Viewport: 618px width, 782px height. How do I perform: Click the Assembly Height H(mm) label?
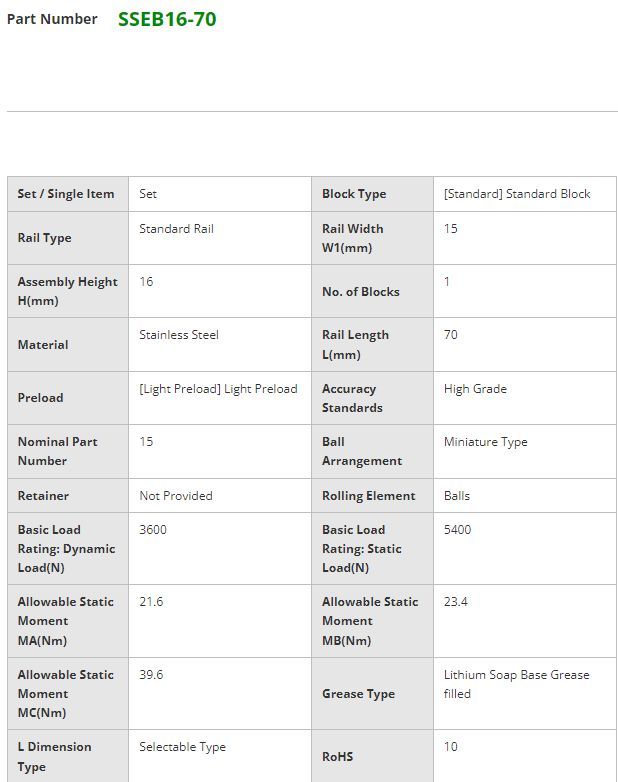pos(67,291)
